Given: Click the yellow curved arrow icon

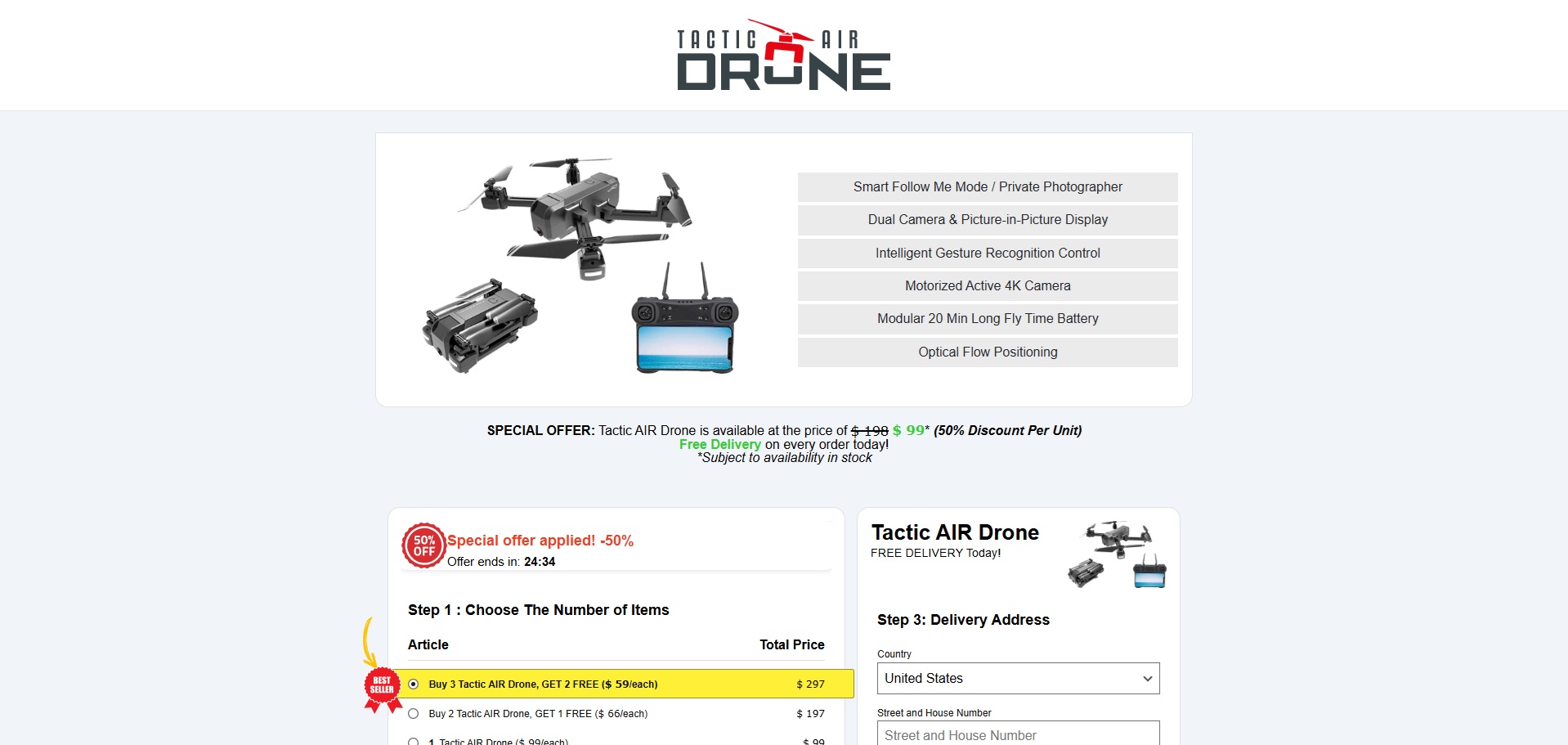Looking at the screenshot, I should click(369, 642).
